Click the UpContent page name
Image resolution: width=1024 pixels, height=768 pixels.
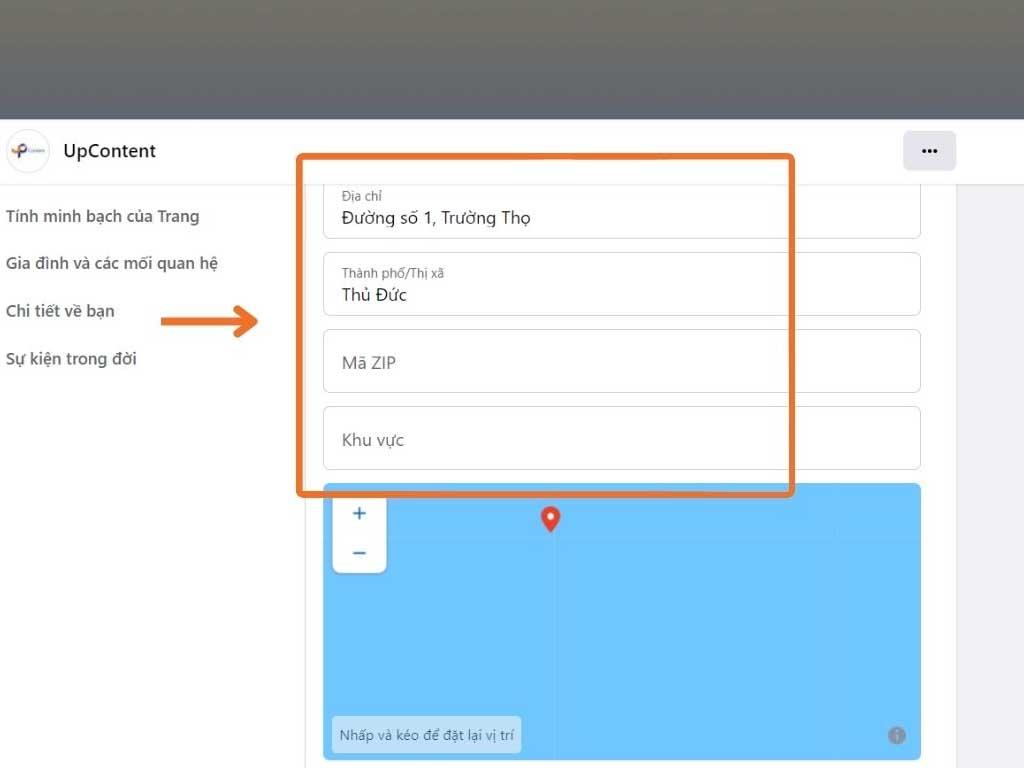coord(110,151)
